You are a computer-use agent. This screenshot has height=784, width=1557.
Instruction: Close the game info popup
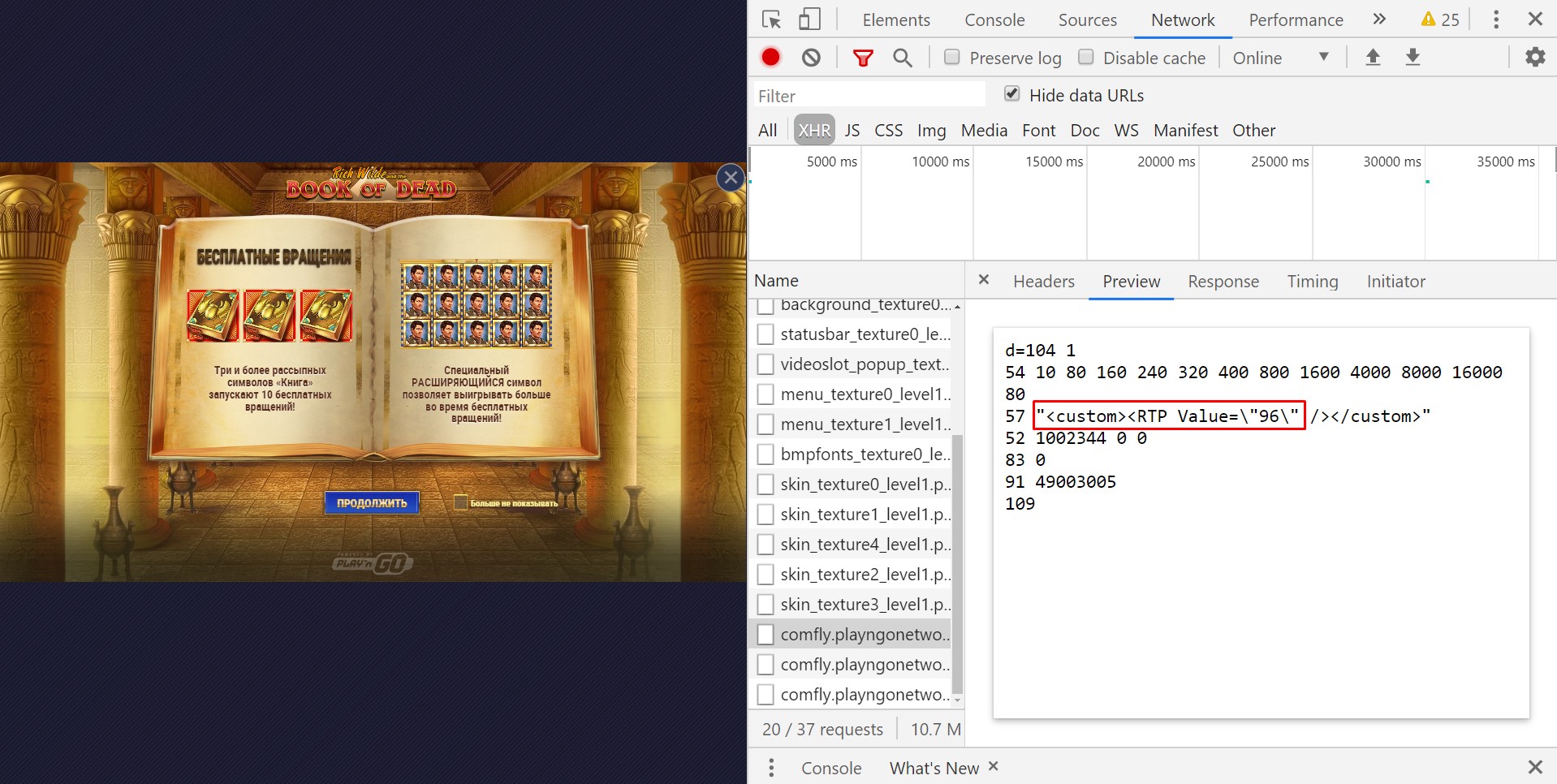click(x=731, y=177)
